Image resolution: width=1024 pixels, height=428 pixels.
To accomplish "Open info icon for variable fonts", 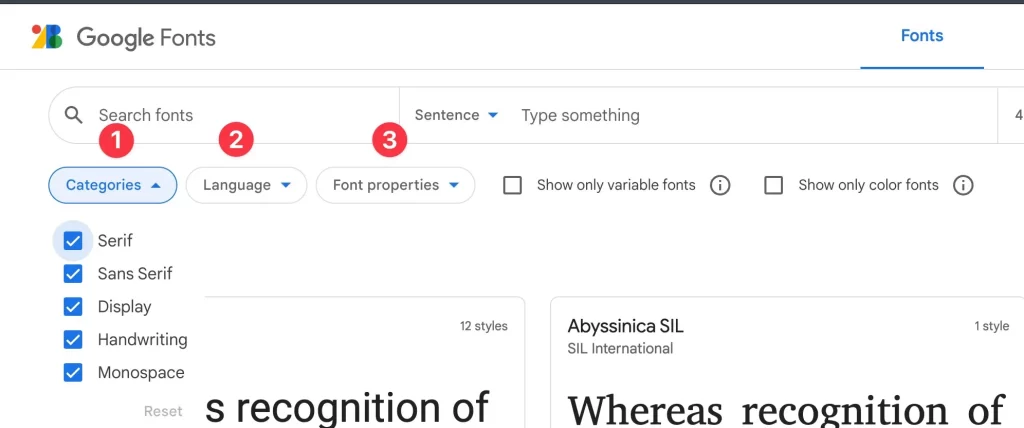I will point(720,186).
